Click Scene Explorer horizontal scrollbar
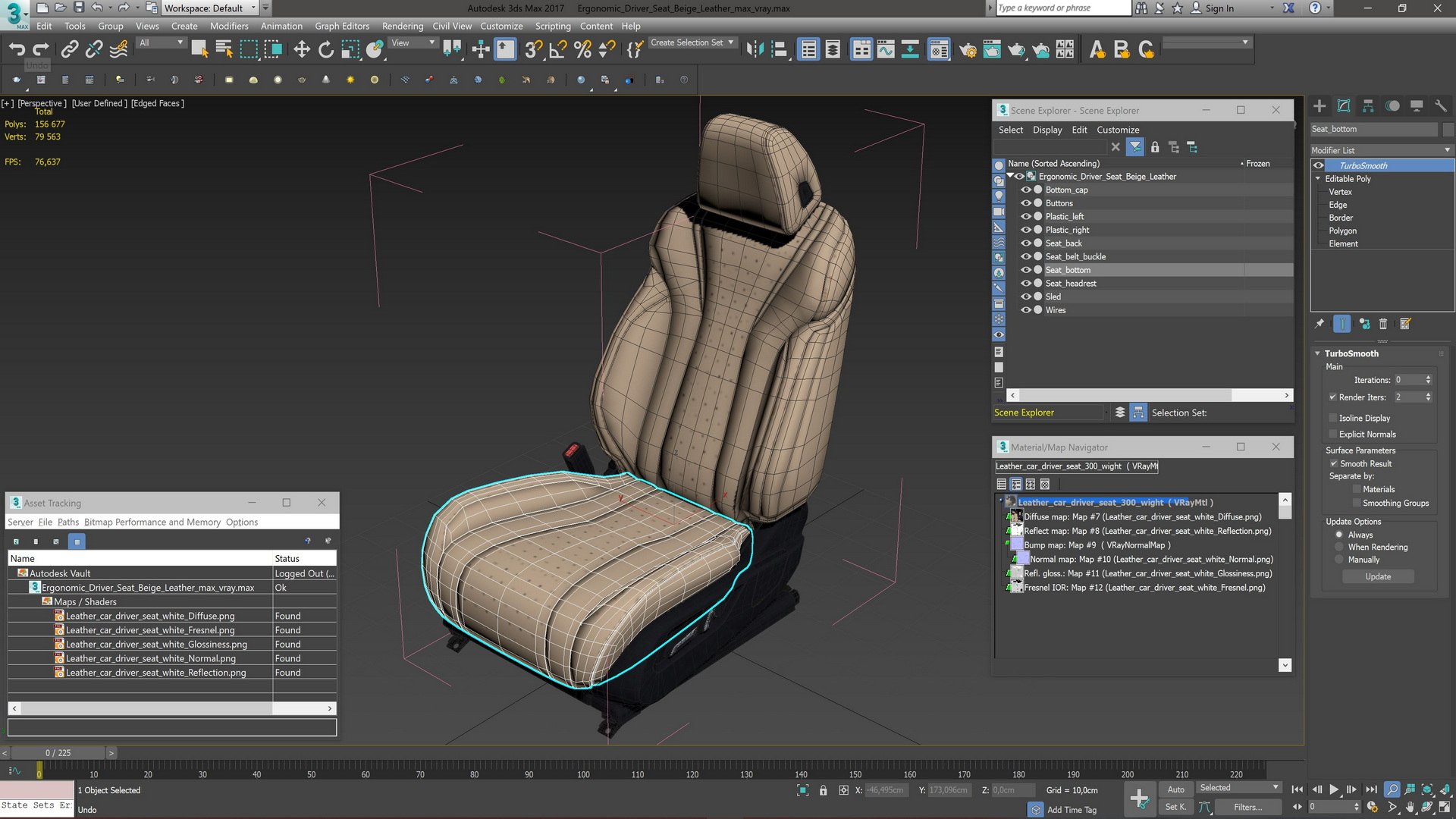 1150,396
